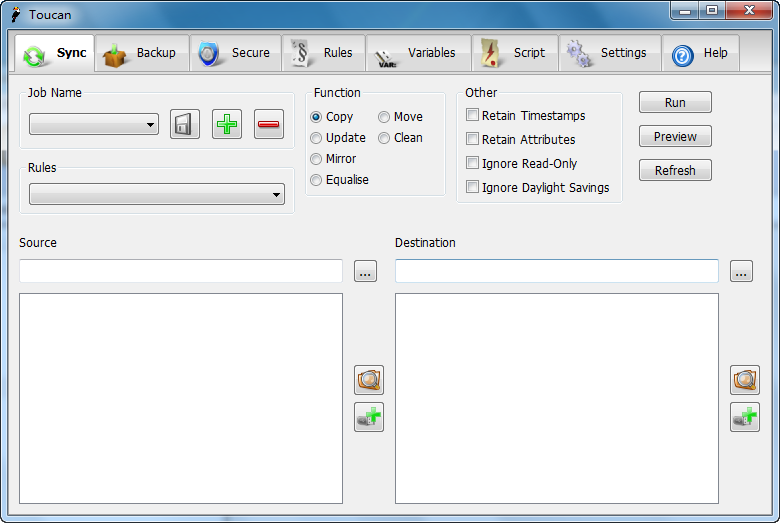780x523 pixels.
Task: Click the Destination path text field
Action: 556,271
